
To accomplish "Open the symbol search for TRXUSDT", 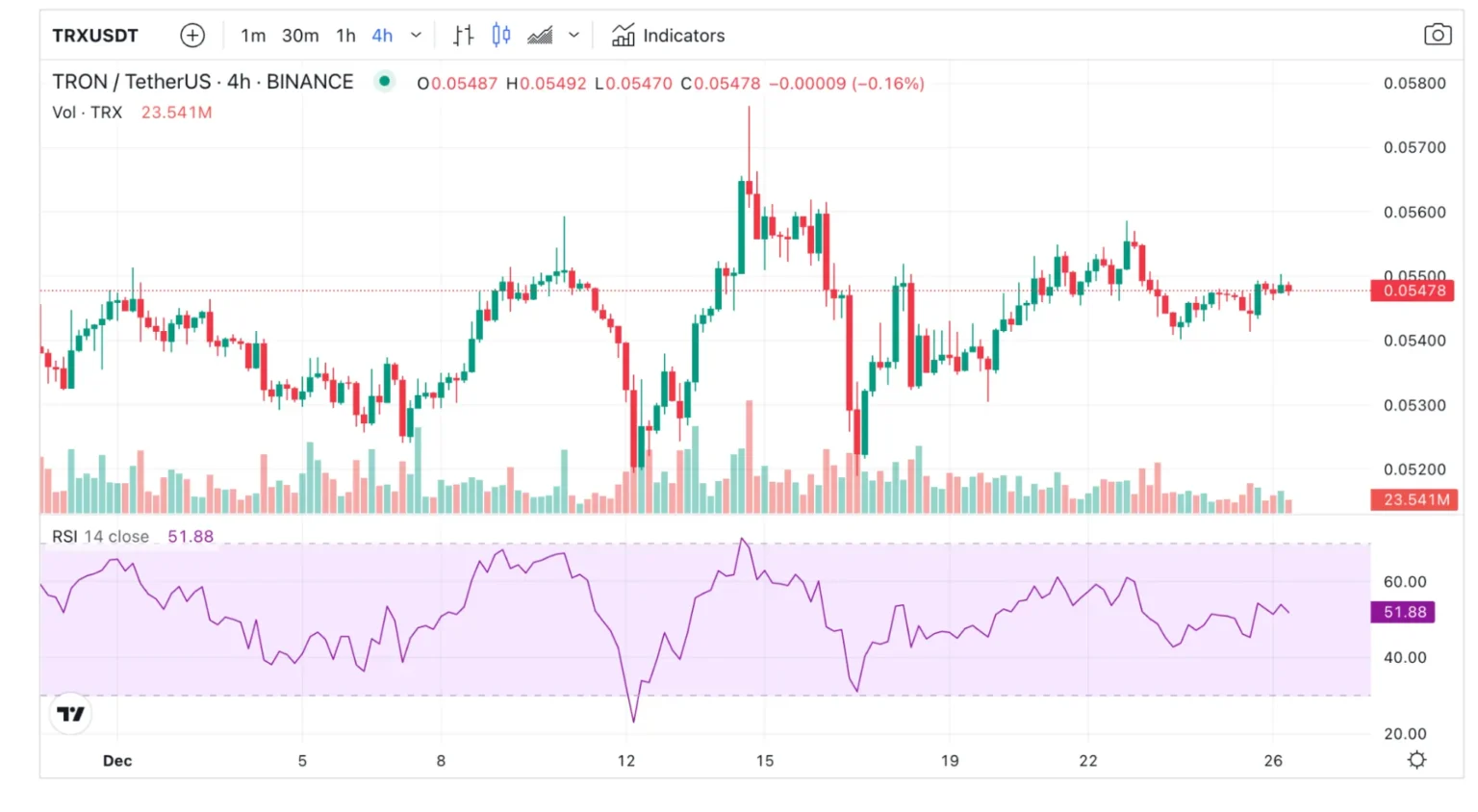I will pos(96,35).
